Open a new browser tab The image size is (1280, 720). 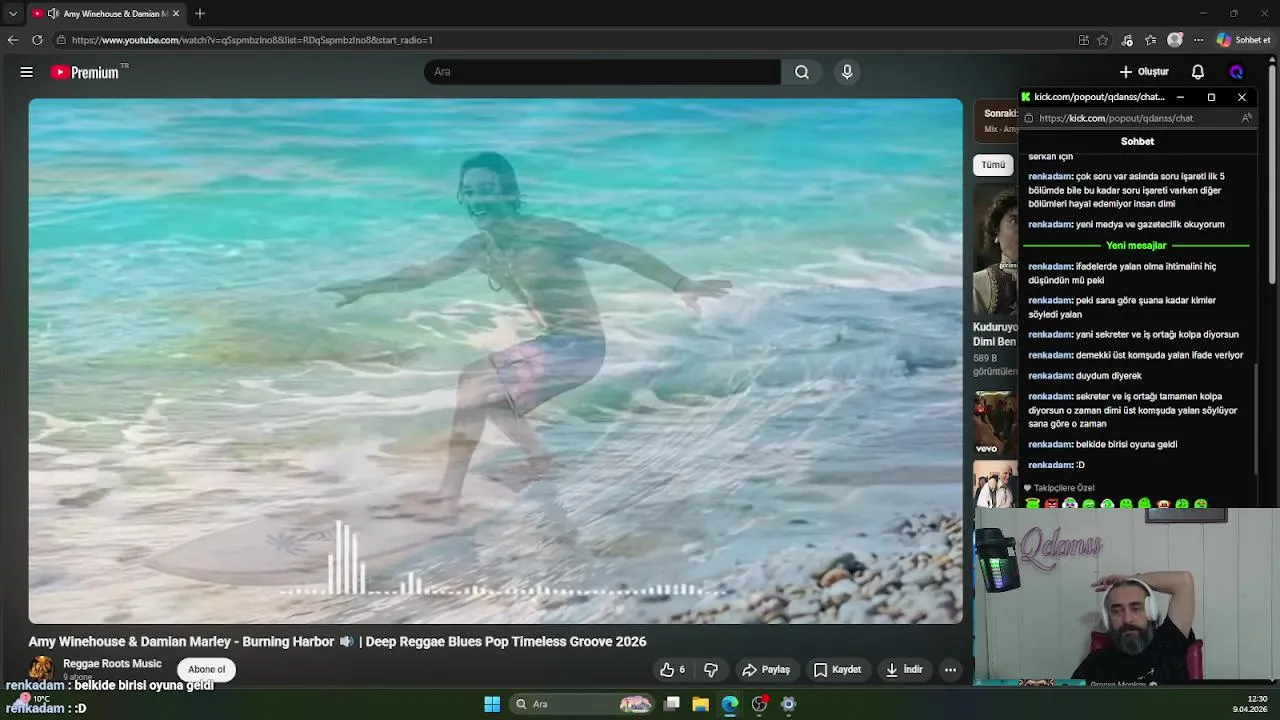[200, 13]
